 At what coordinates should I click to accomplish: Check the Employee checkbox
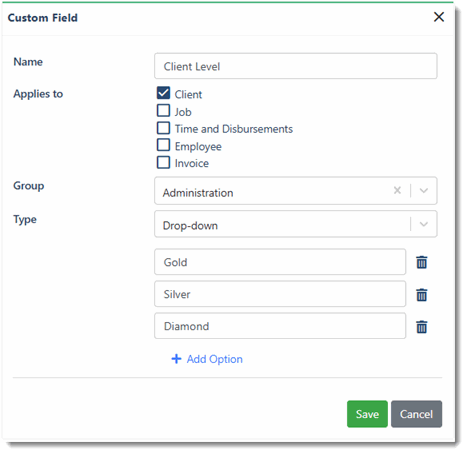pyautogui.click(x=163, y=145)
